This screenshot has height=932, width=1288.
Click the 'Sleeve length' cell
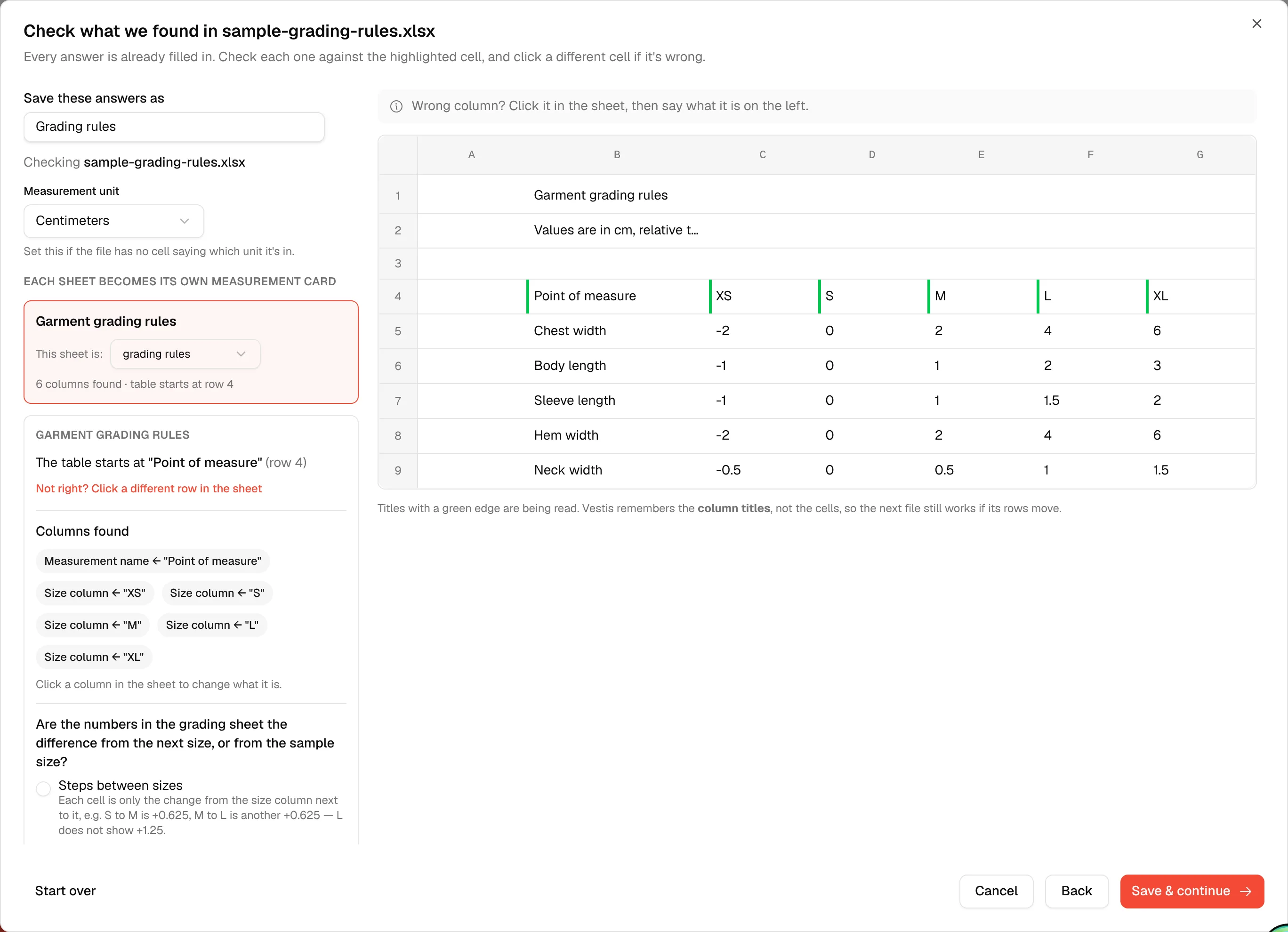pyautogui.click(x=617, y=401)
